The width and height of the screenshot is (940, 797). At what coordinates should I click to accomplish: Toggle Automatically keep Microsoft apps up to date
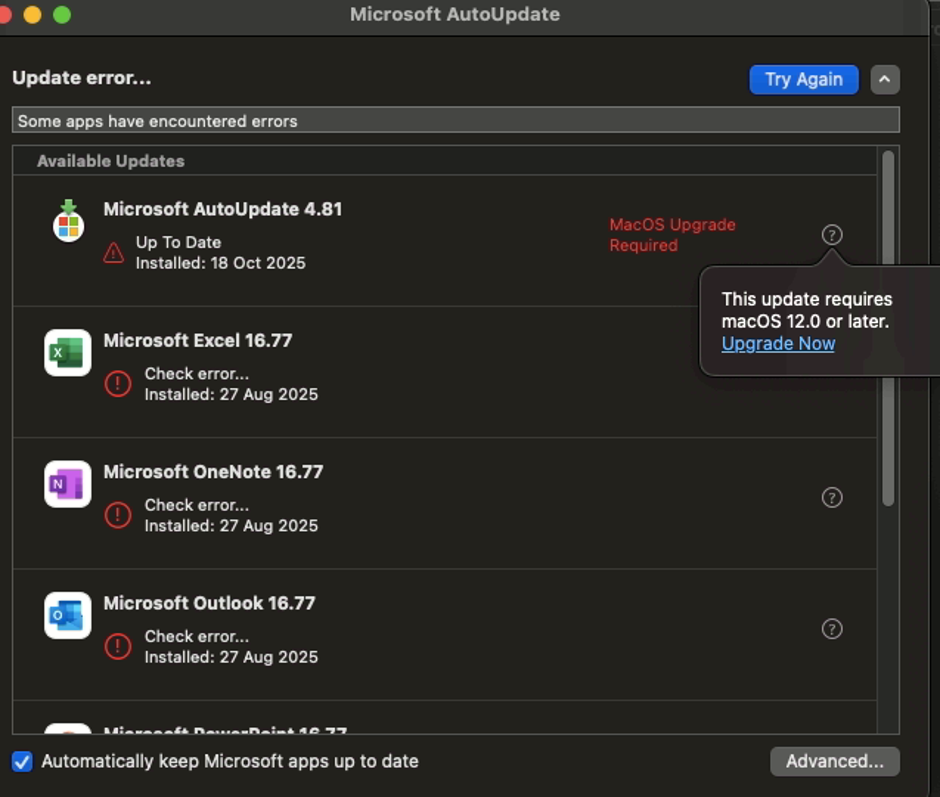click(22, 762)
